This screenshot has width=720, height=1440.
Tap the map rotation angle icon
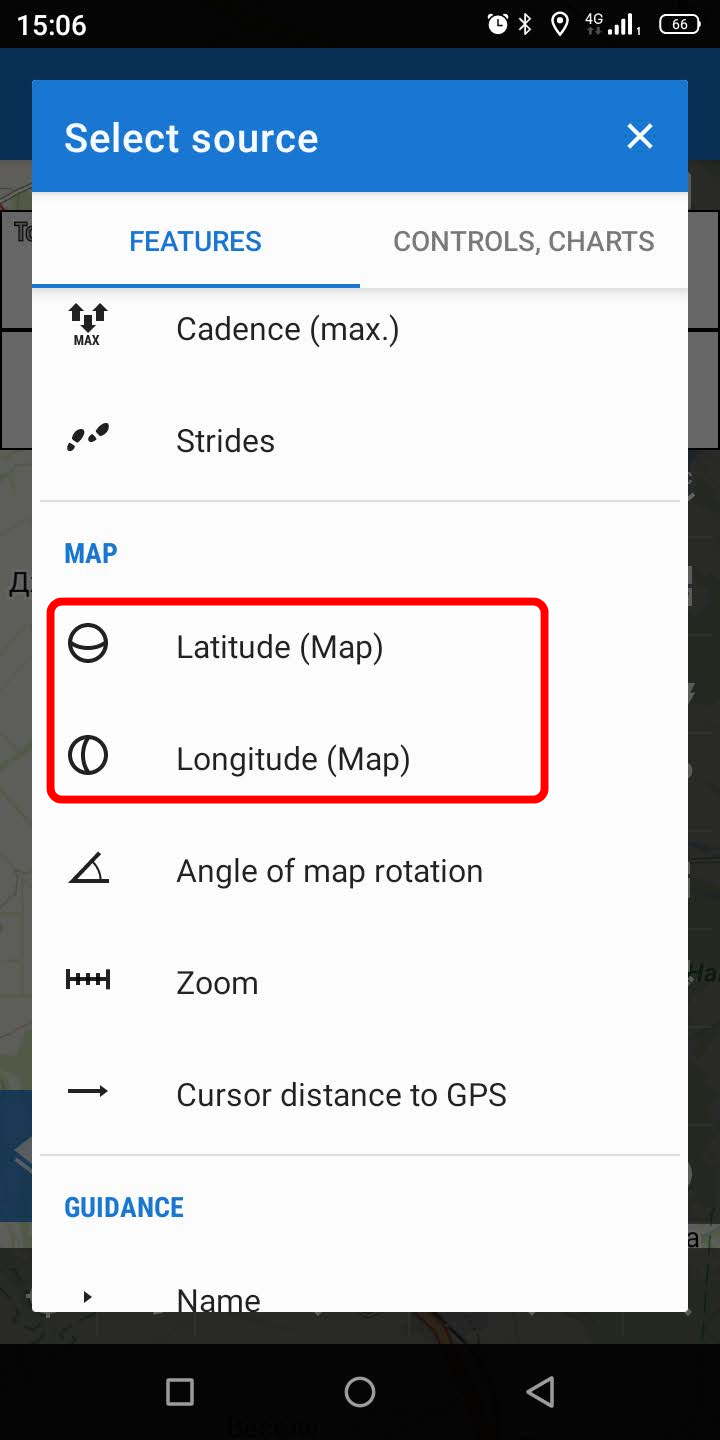tap(88, 869)
